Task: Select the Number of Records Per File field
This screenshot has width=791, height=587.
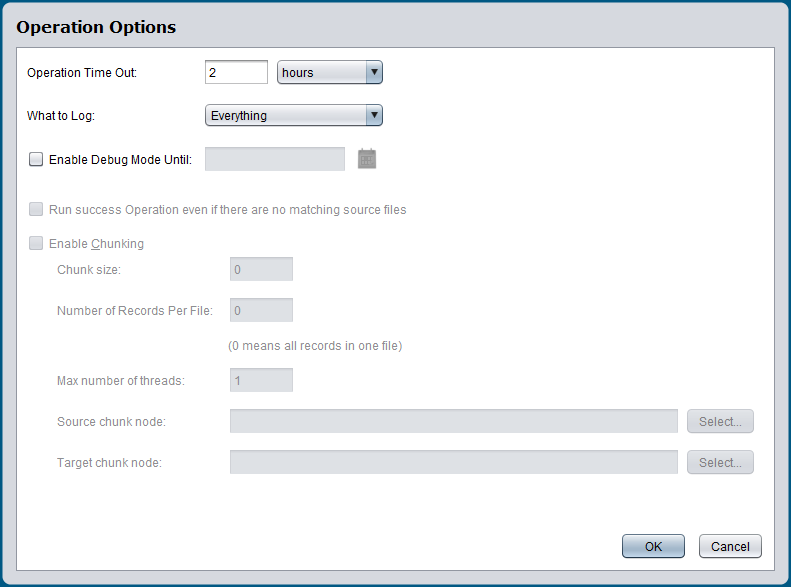Action: (x=261, y=311)
